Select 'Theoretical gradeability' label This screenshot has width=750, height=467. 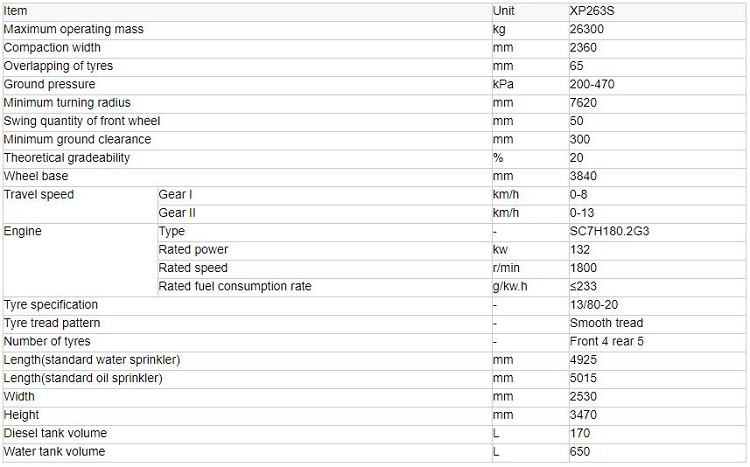click(67, 158)
